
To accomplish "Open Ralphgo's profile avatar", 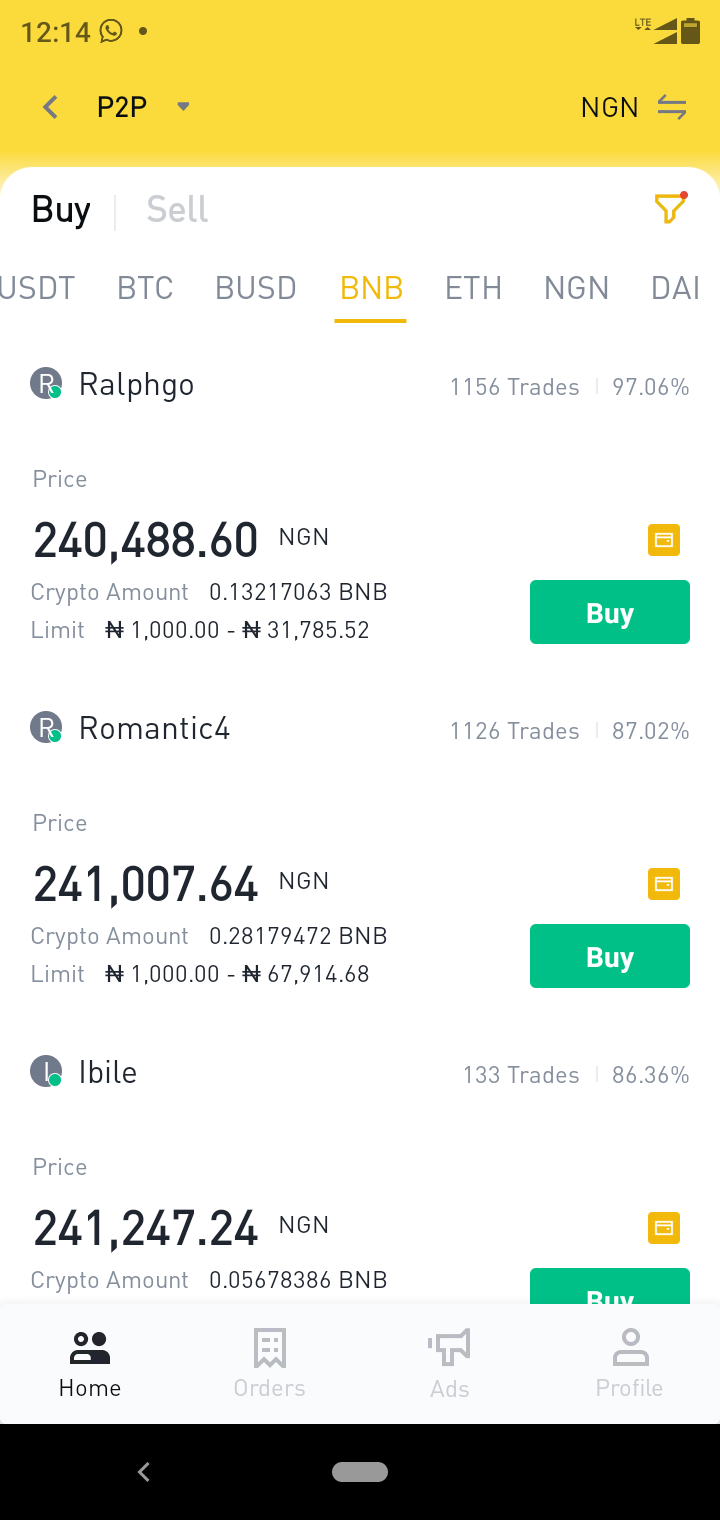I will [x=46, y=383].
